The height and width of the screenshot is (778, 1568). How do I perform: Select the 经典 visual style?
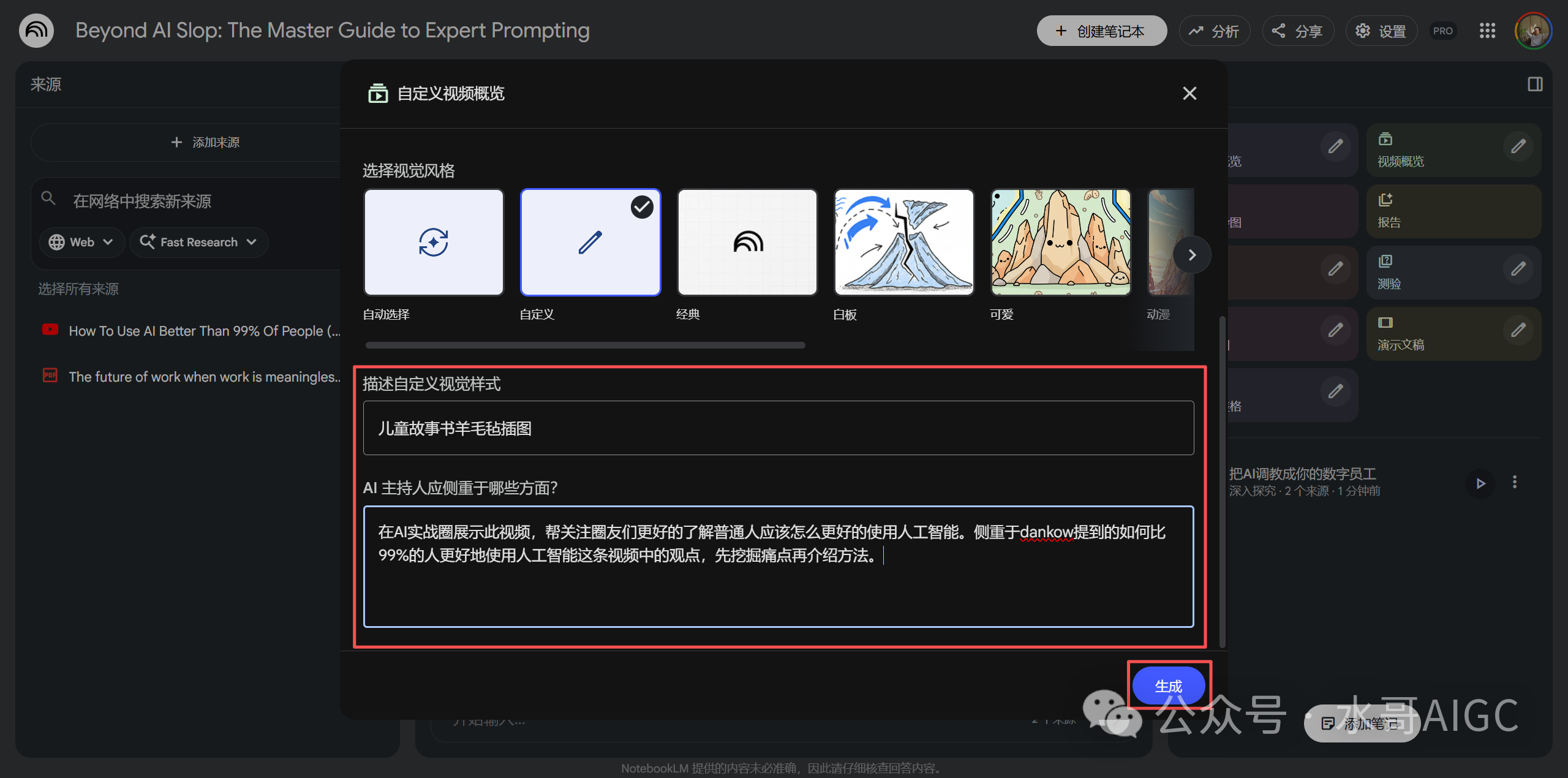coord(747,243)
